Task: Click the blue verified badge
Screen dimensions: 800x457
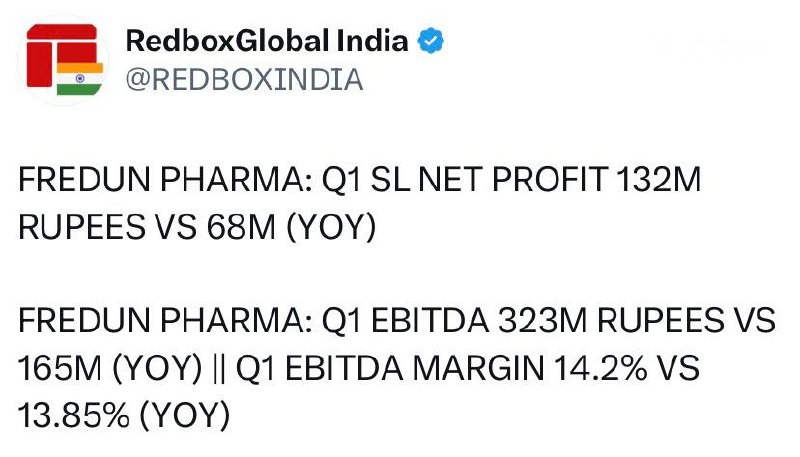Action: click(x=431, y=41)
